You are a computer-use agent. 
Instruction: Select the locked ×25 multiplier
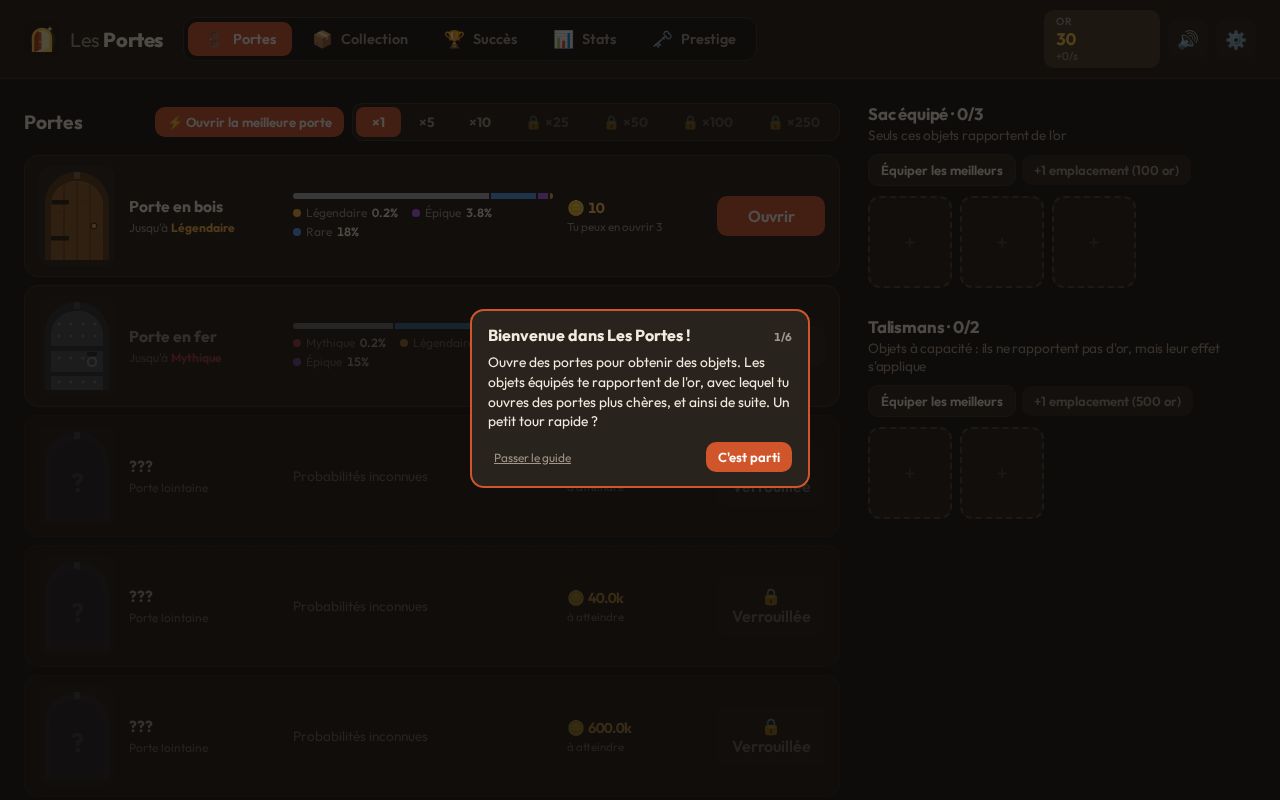coord(548,122)
